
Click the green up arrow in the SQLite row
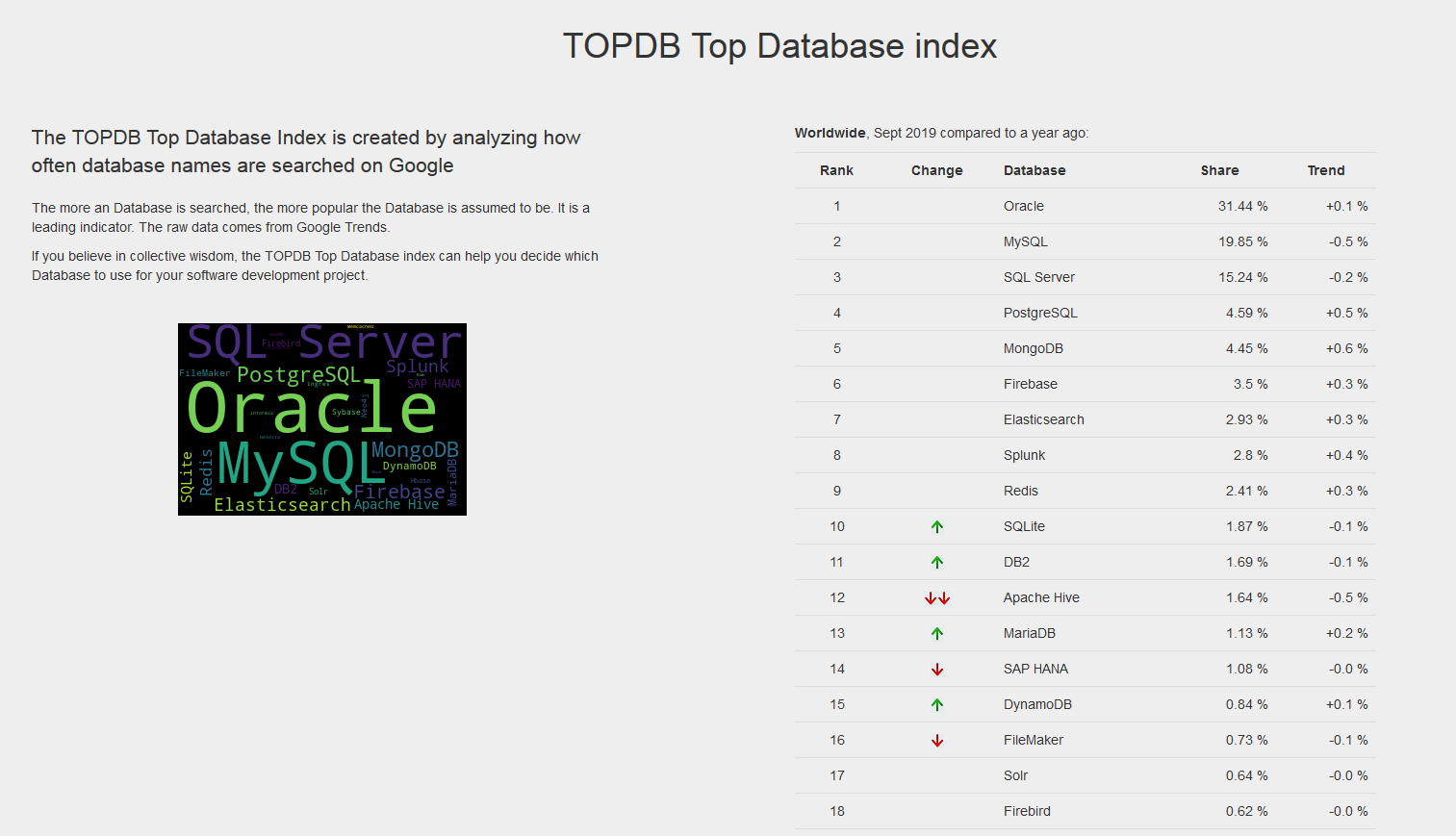937,527
